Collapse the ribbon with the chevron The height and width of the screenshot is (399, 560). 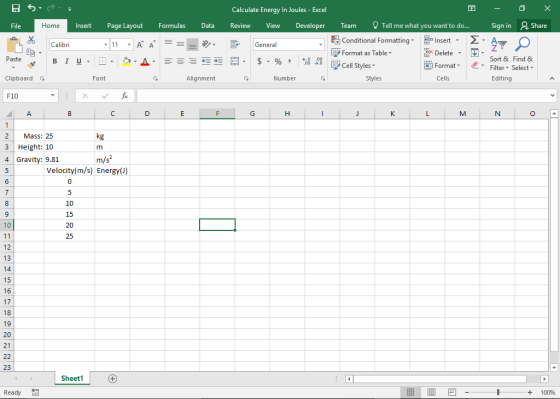point(552,78)
